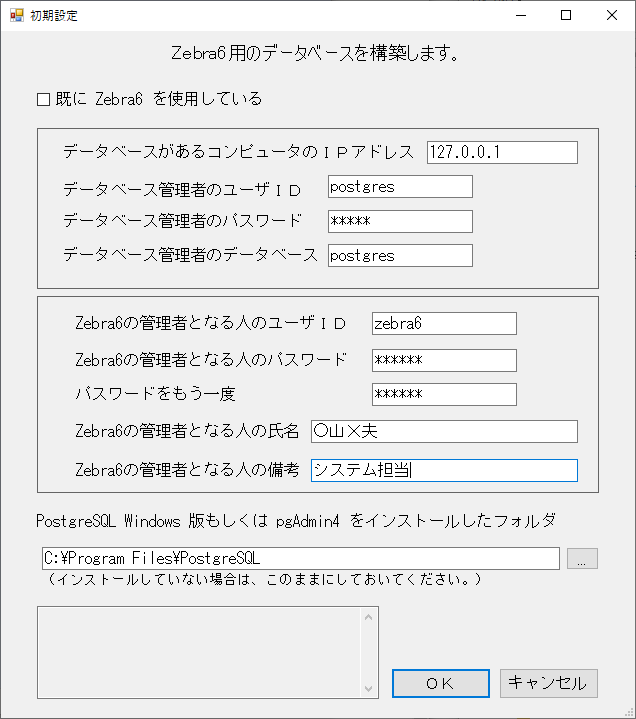Click the database admin password field
636x719 pixels.
pyautogui.click(x=400, y=221)
